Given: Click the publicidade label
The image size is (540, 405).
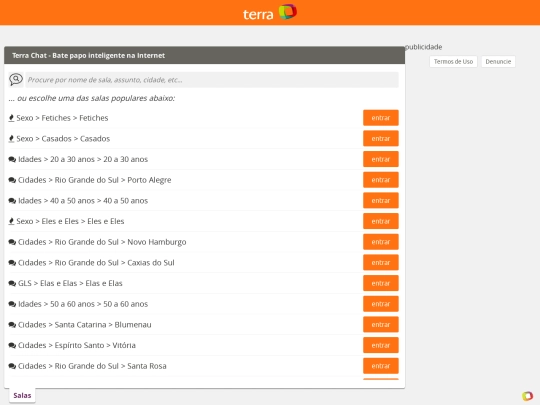Looking at the screenshot, I should pyautogui.click(x=423, y=47).
